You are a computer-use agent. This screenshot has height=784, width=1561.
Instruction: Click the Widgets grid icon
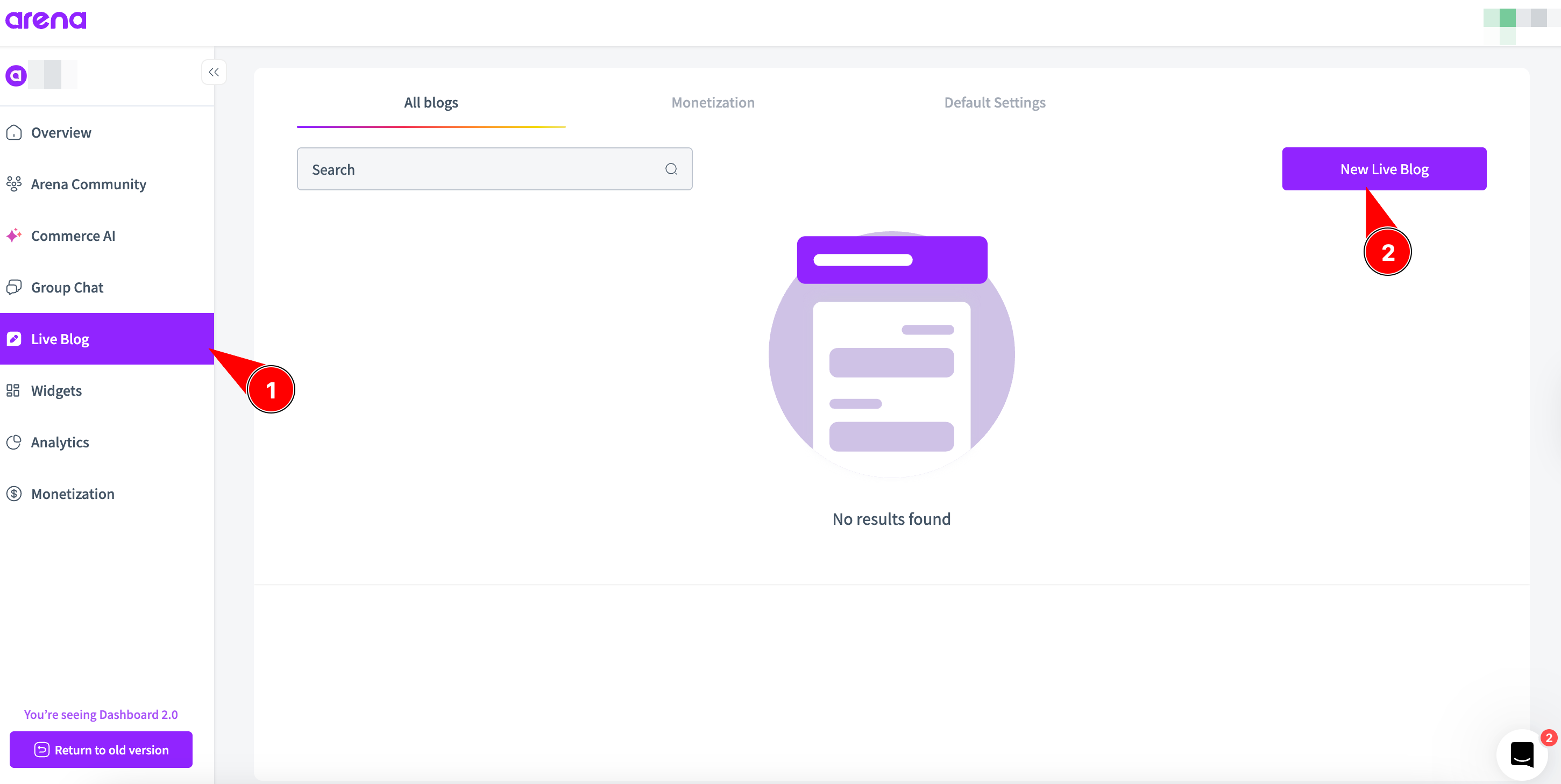coord(13,390)
